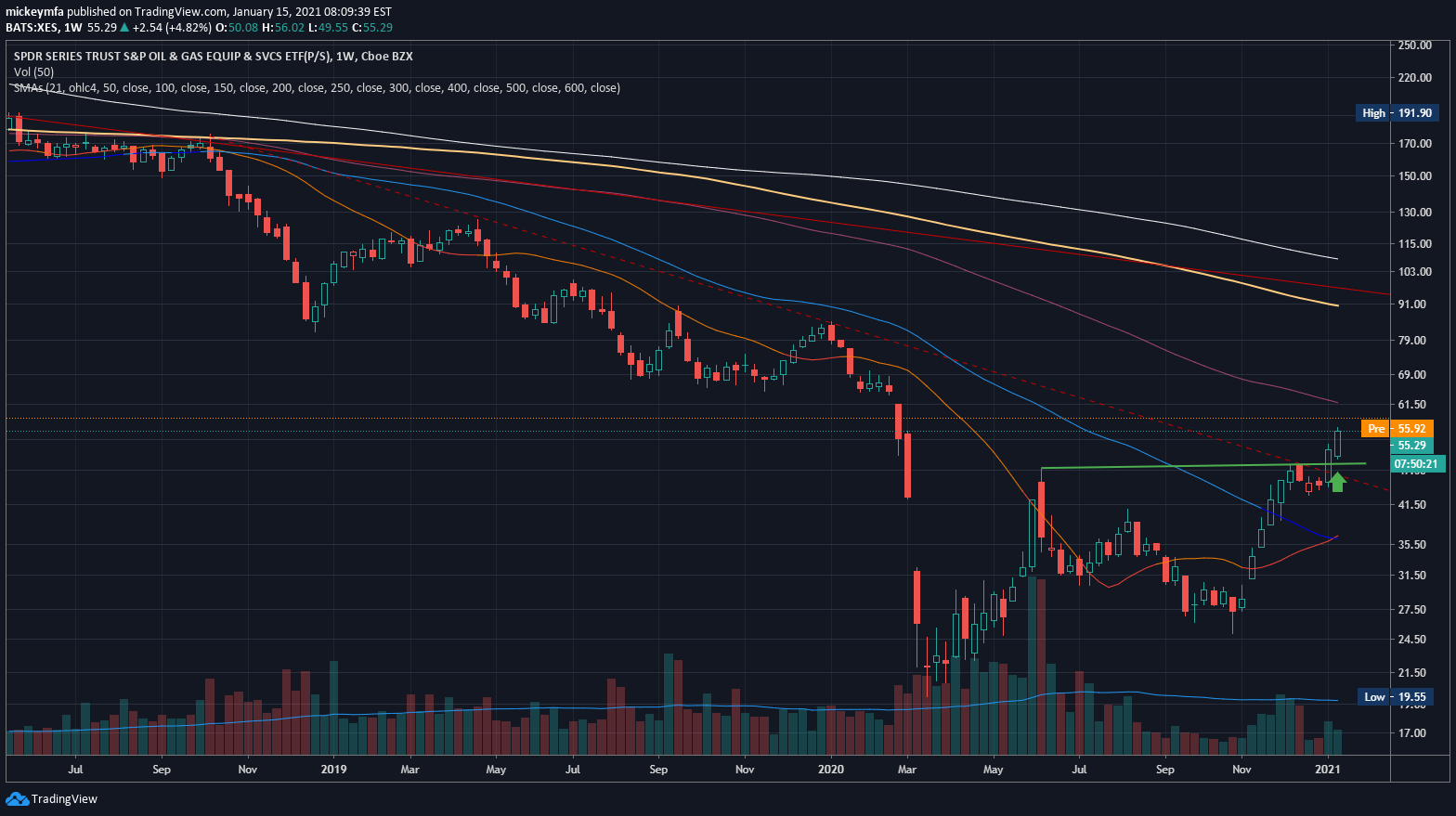
Task: Click the 24.50 price axis label
Action: click(x=1414, y=640)
